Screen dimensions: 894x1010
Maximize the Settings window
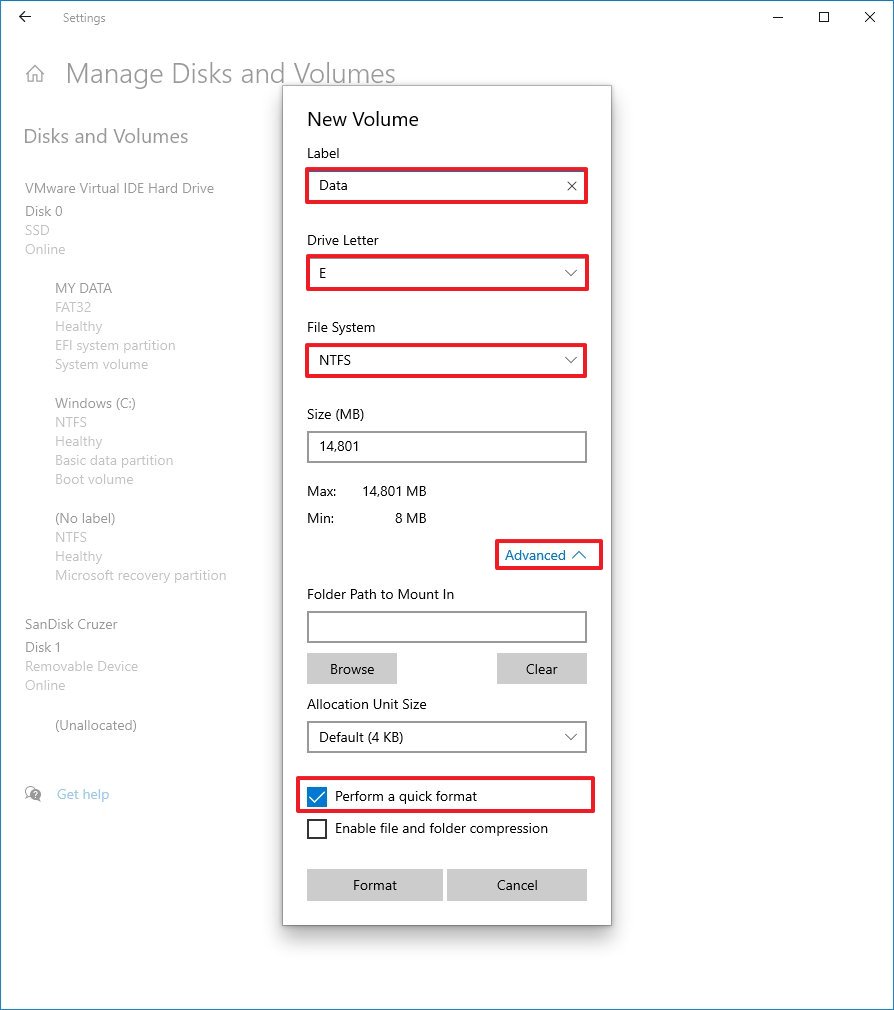coord(824,17)
